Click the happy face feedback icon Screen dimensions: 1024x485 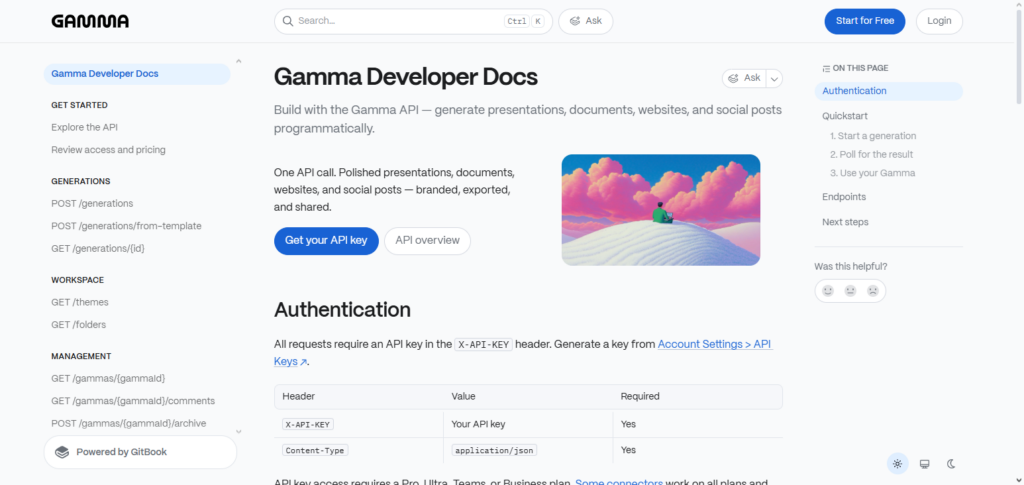[828, 290]
